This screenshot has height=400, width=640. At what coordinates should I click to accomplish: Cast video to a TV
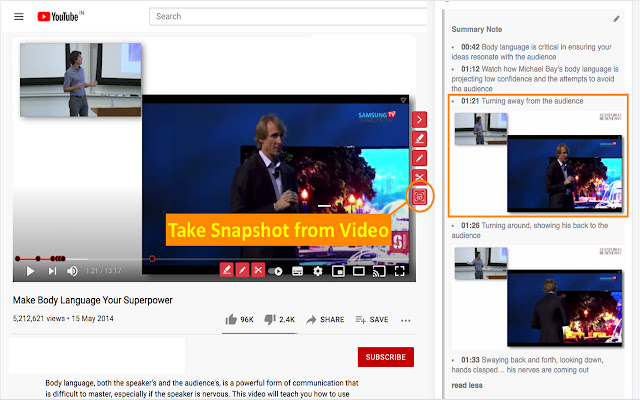click(x=379, y=271)
